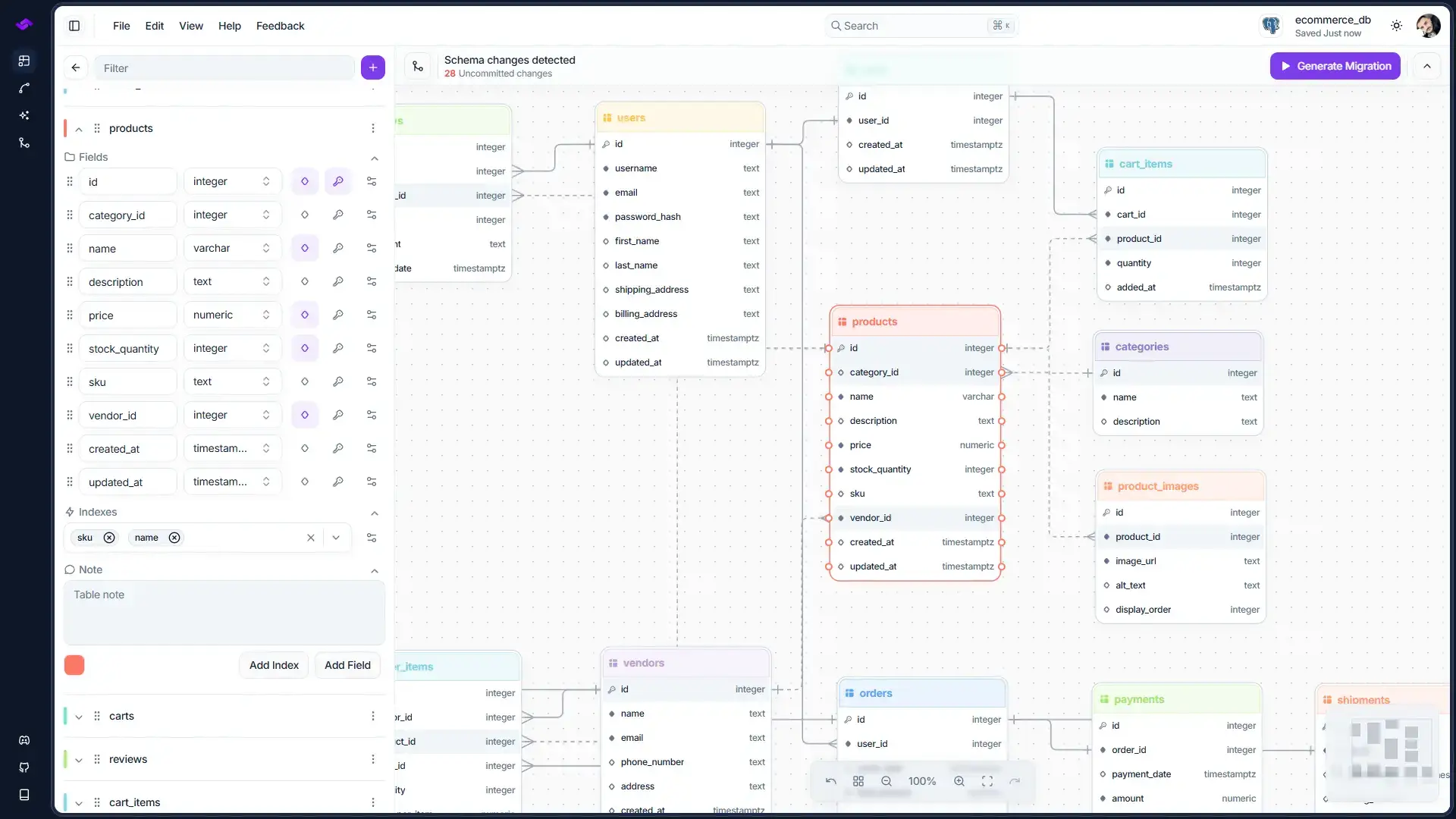This screenshot has width=1456, height=819.
Task: Click the coral table color swatch
Action: pyautogui.click(x=74, y=665)
